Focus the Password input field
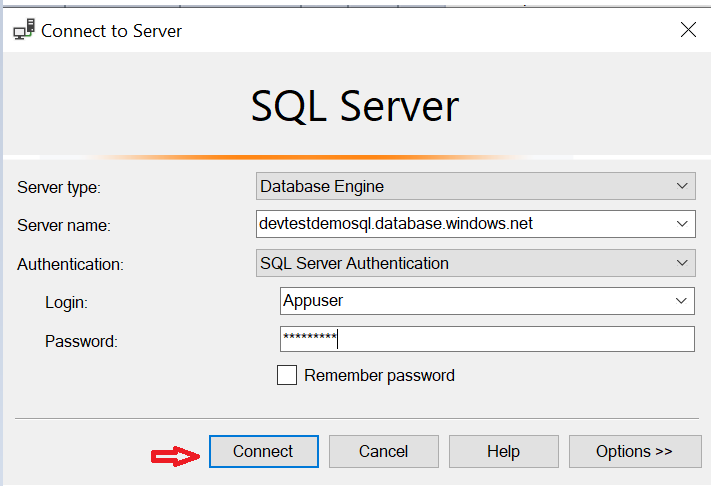The image size is (715, 486). pos(487,339)
